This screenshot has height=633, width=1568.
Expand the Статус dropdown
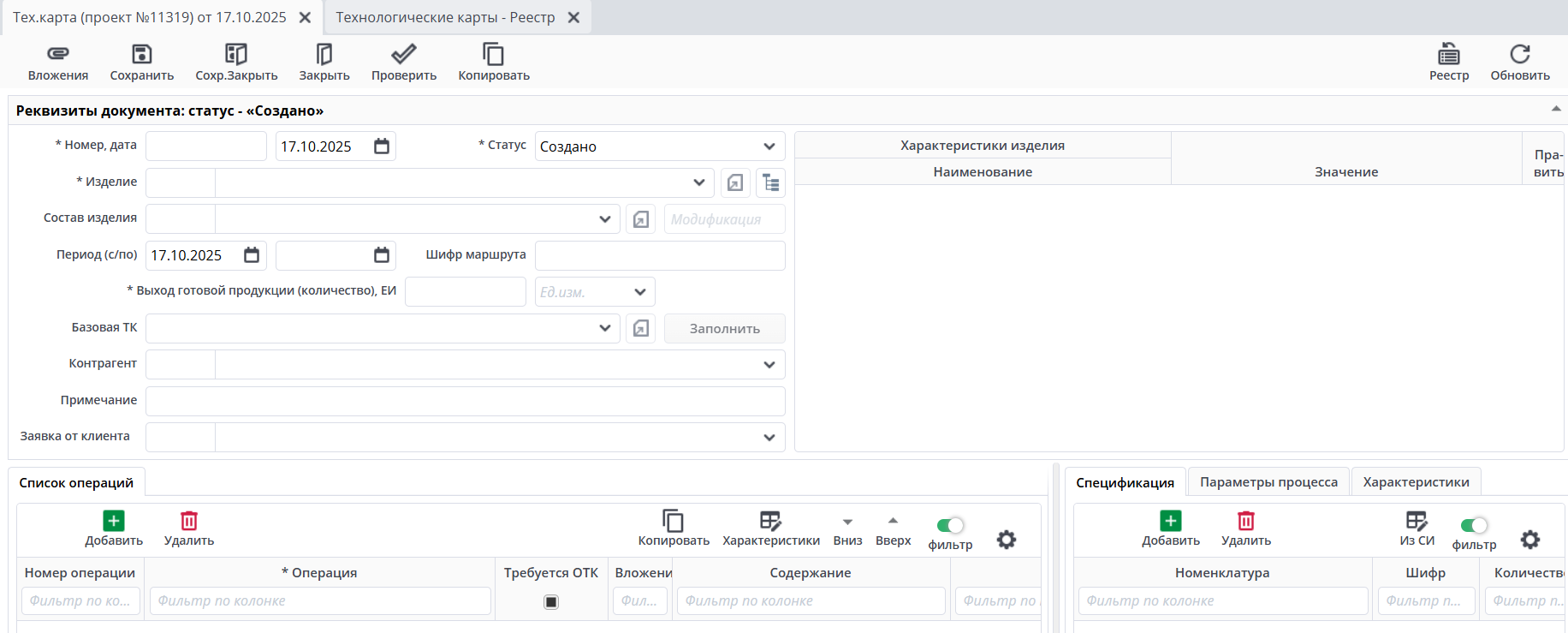[x=769, y=146]
